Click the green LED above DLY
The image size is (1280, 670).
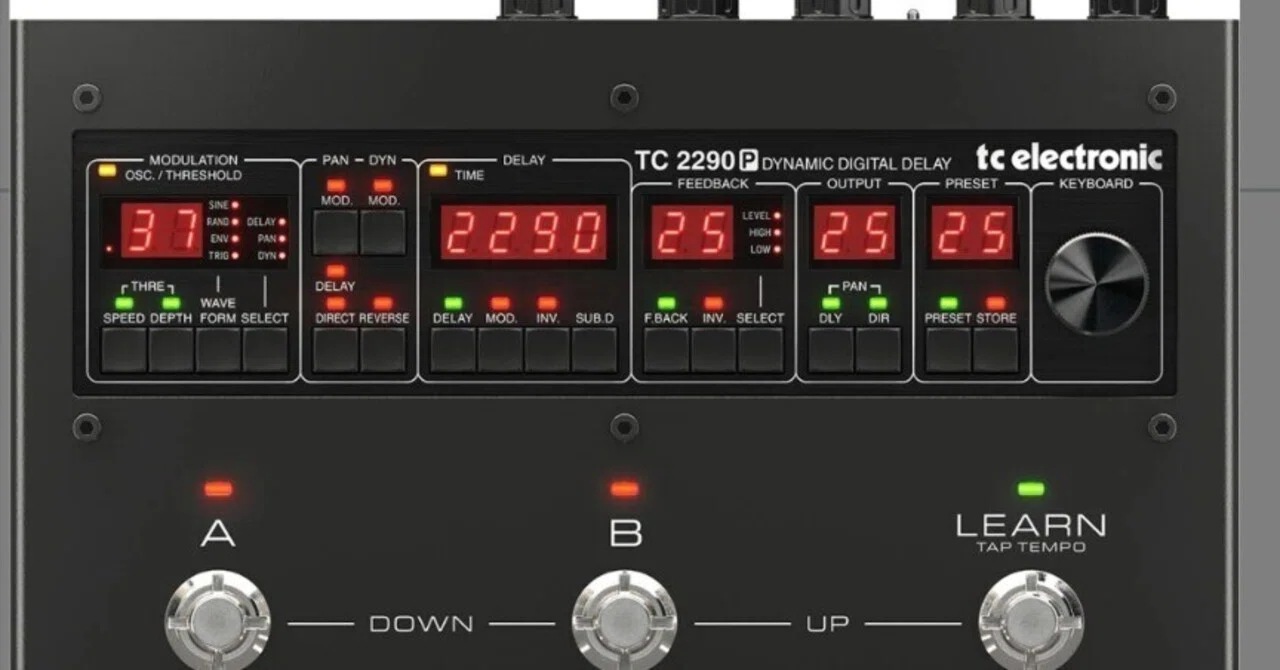click(831, 303)
